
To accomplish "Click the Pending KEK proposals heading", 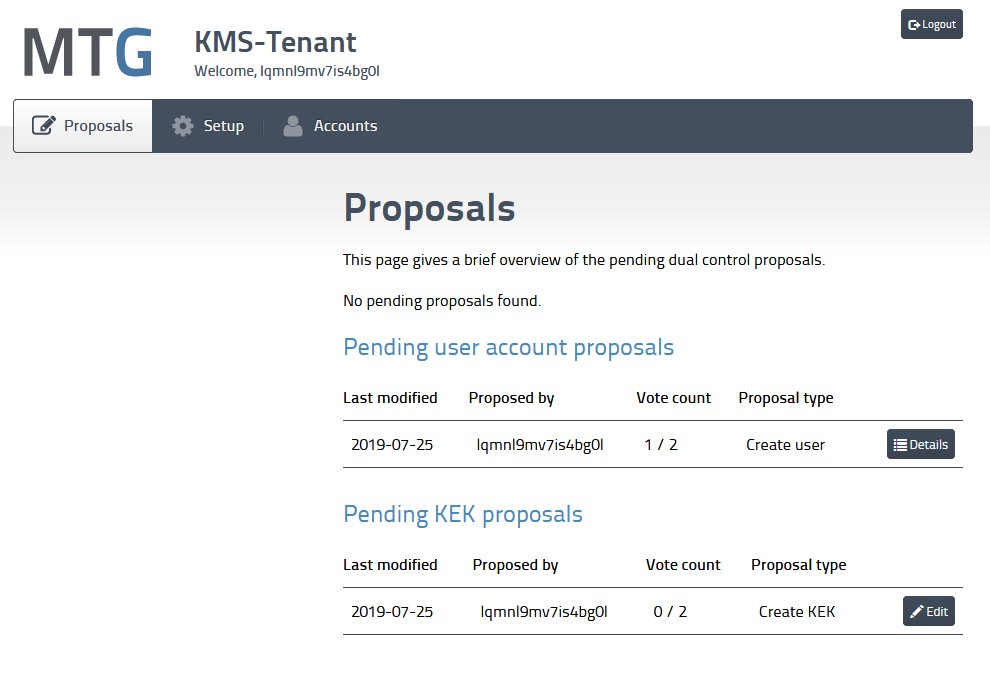I will [462, 514].
